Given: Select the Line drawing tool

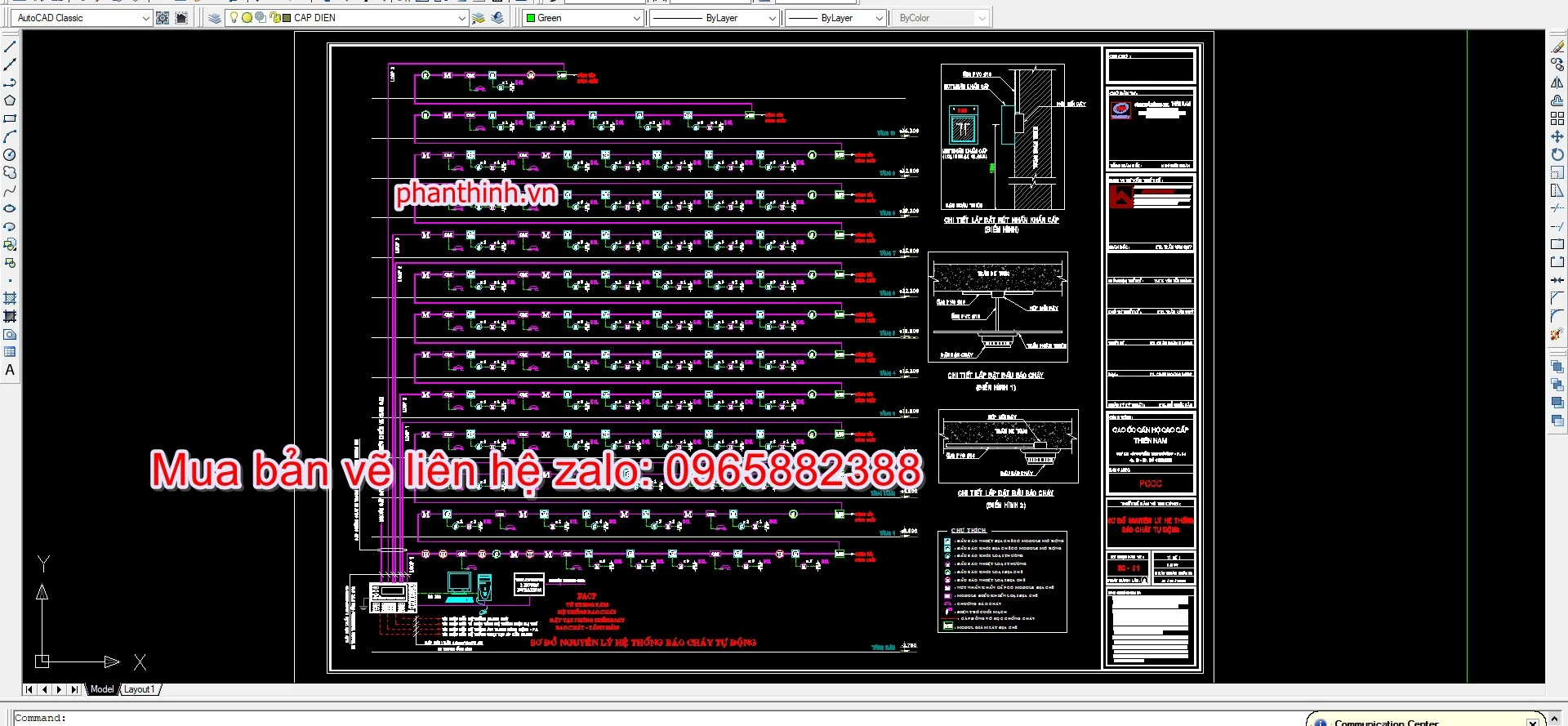Looking at the screenshot, I should click(10, 47).
